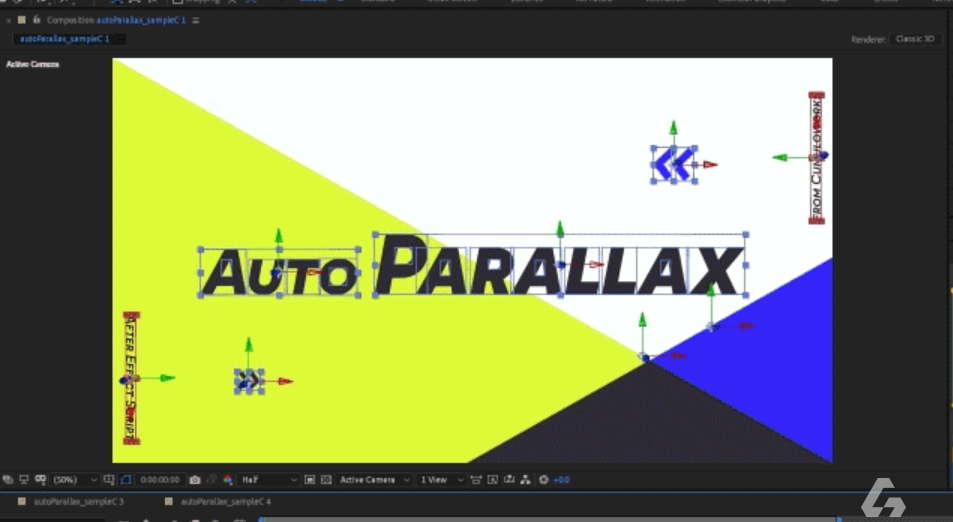Open the Fast Previews icon

point(493,480)
